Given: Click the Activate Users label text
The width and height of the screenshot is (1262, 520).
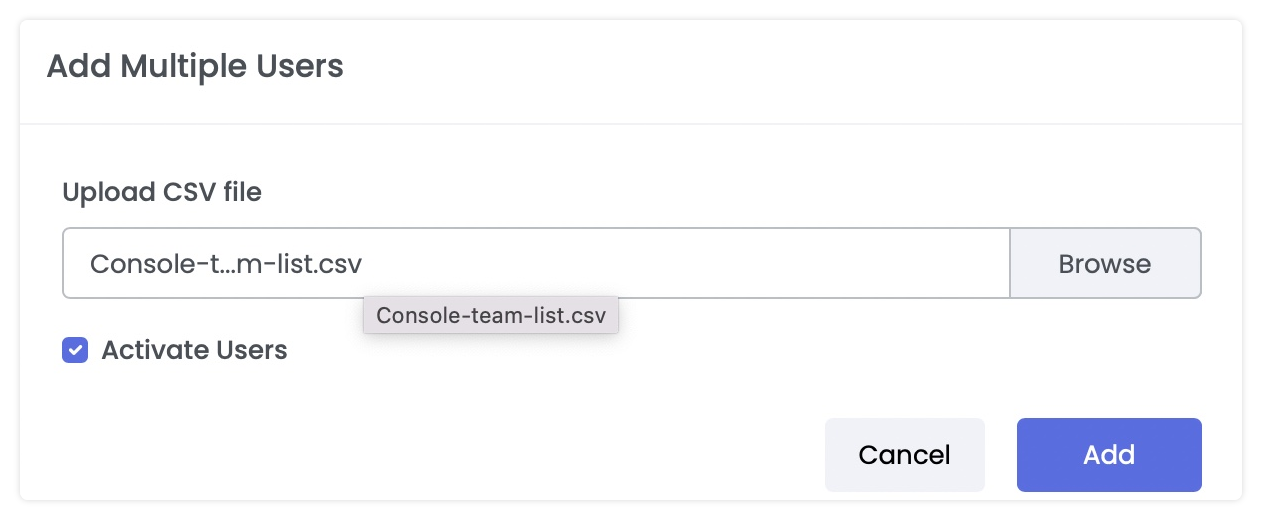Looking at the screenshot, I should 194,350.
